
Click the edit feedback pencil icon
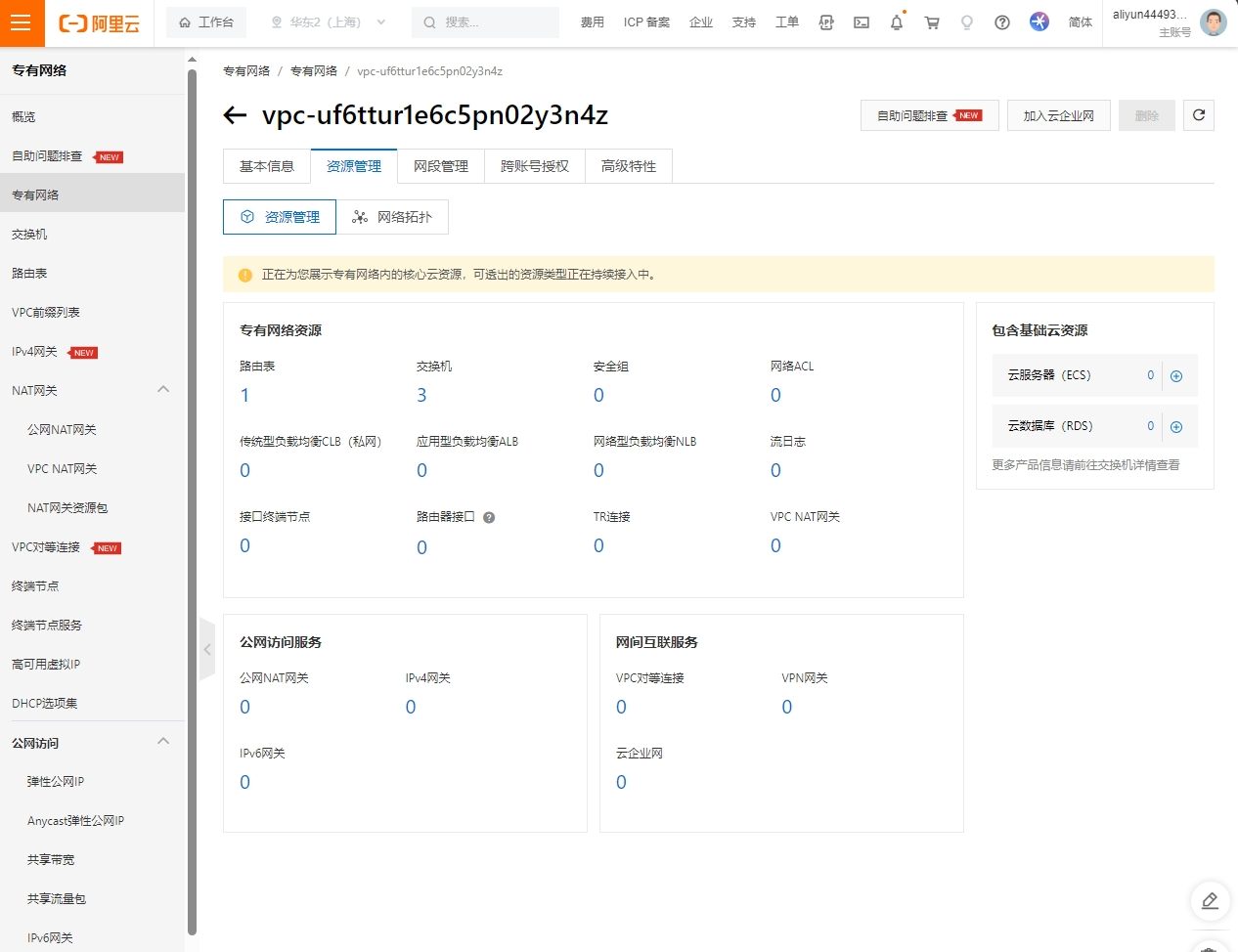click(1210, 900)
